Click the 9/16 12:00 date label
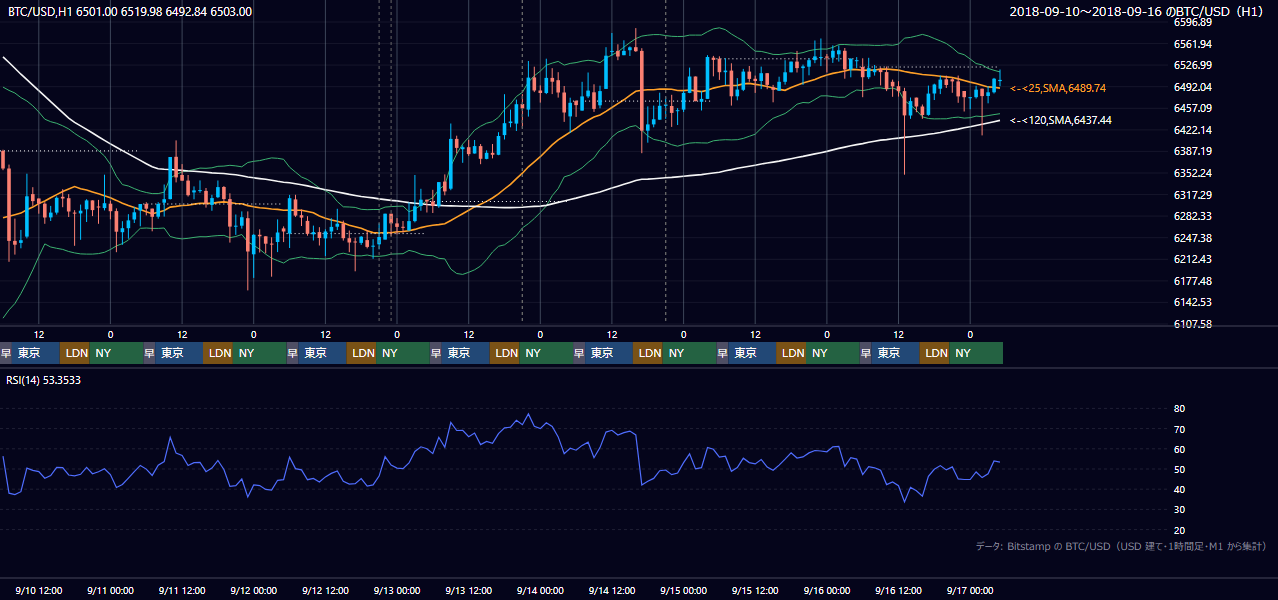Image resolution: width=1278 pixels, height=600 pixels. (899, 590)
